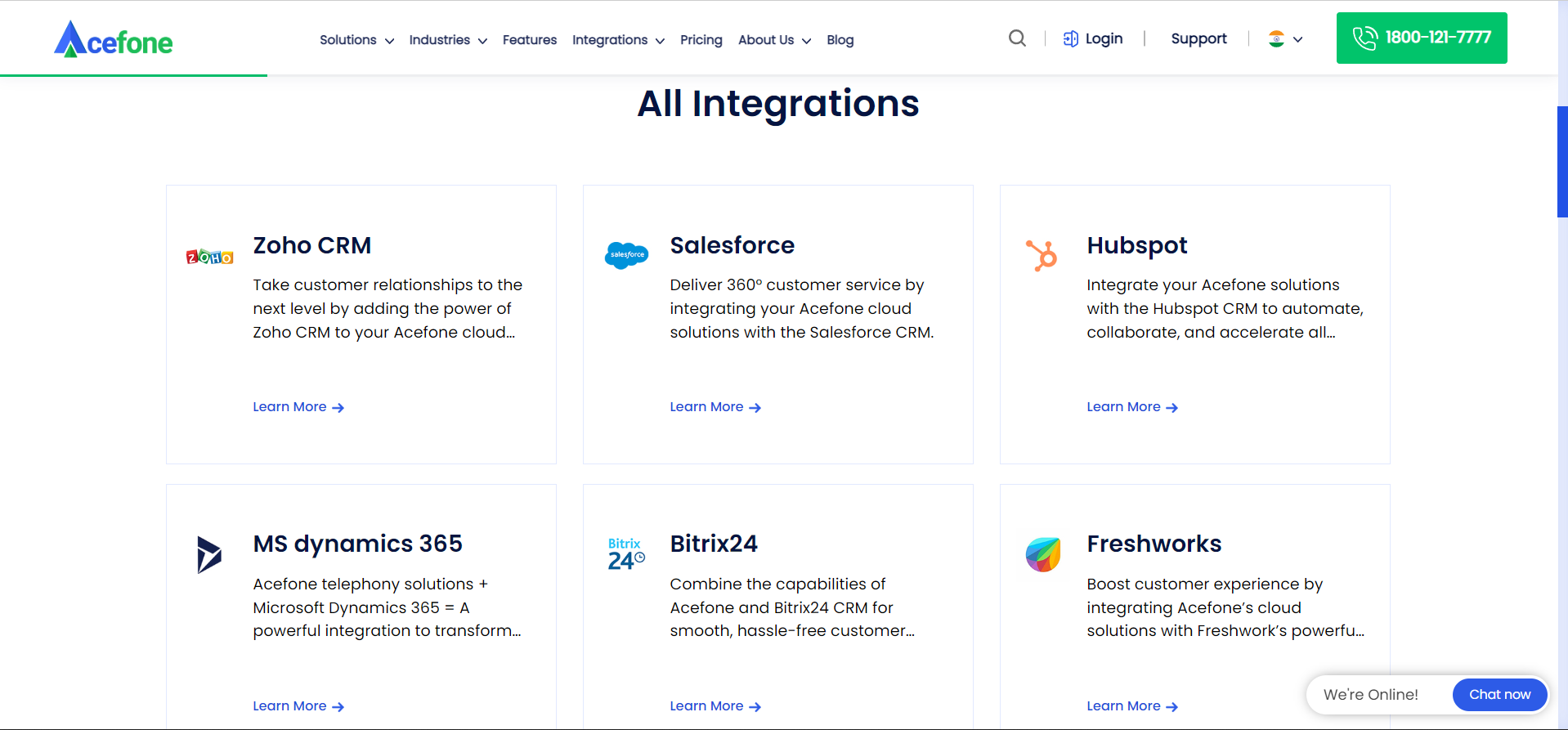Expand the Solutions dropdown menu
The image size is (1568, 730).
point(356,40)
